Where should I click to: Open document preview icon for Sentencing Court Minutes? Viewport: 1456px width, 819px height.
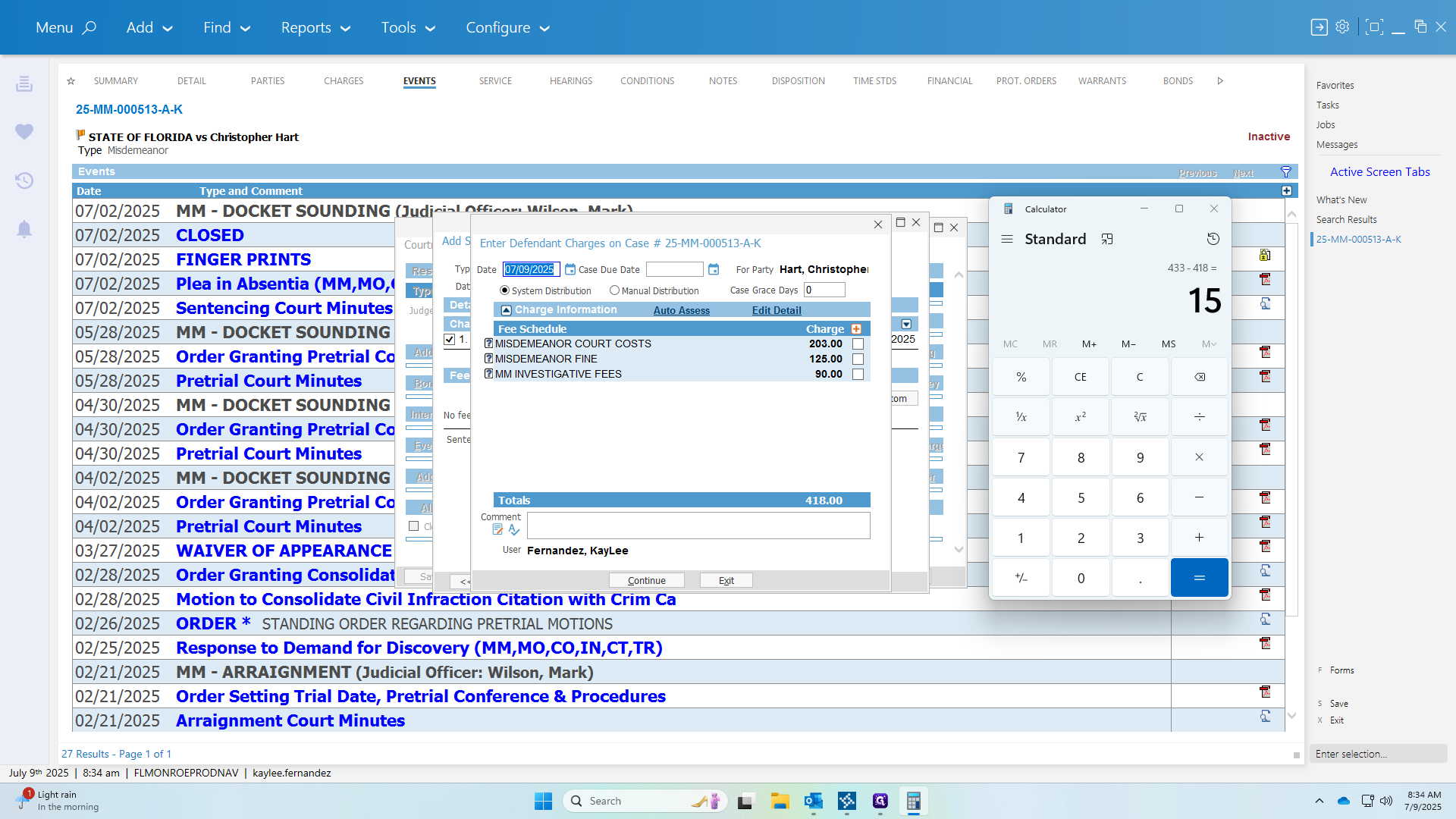[x=1265, y=303]
